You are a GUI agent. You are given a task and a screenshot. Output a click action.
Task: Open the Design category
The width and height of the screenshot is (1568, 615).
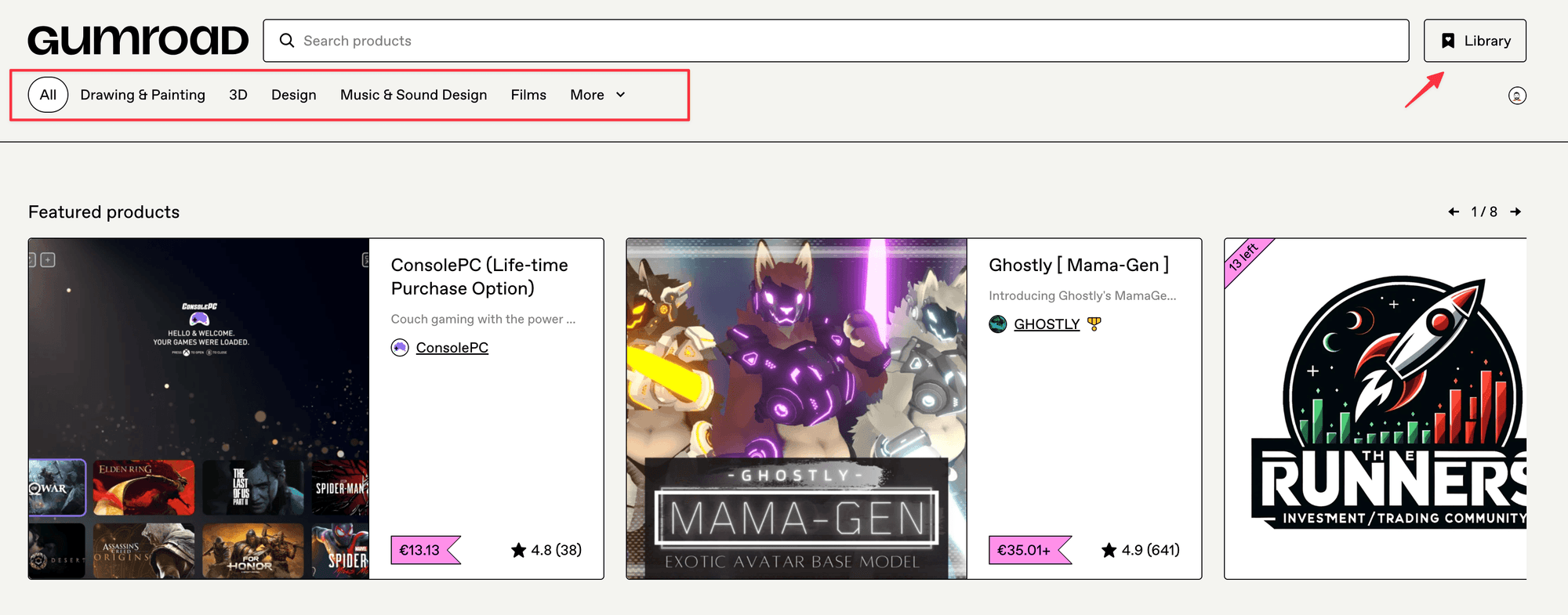point(294,95)
